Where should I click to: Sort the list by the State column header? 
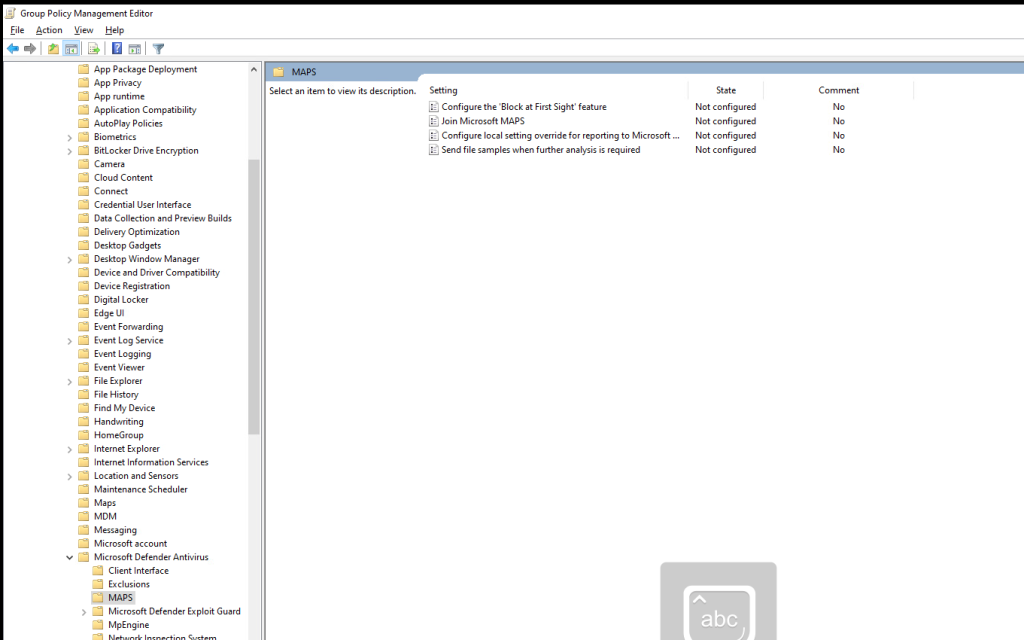click(x=725, y=90)
